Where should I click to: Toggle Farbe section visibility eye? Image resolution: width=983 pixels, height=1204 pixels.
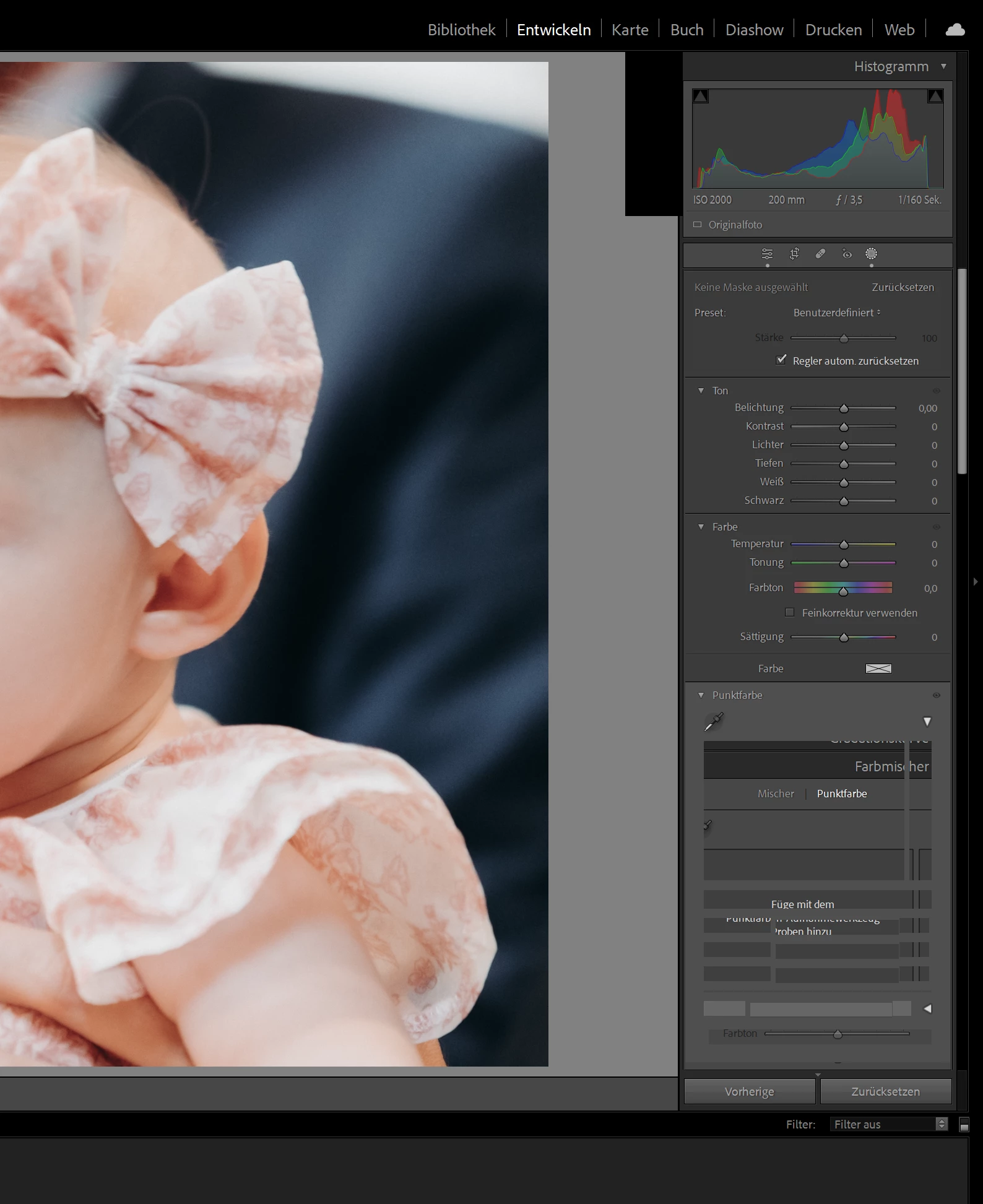[x=937, y=527]
